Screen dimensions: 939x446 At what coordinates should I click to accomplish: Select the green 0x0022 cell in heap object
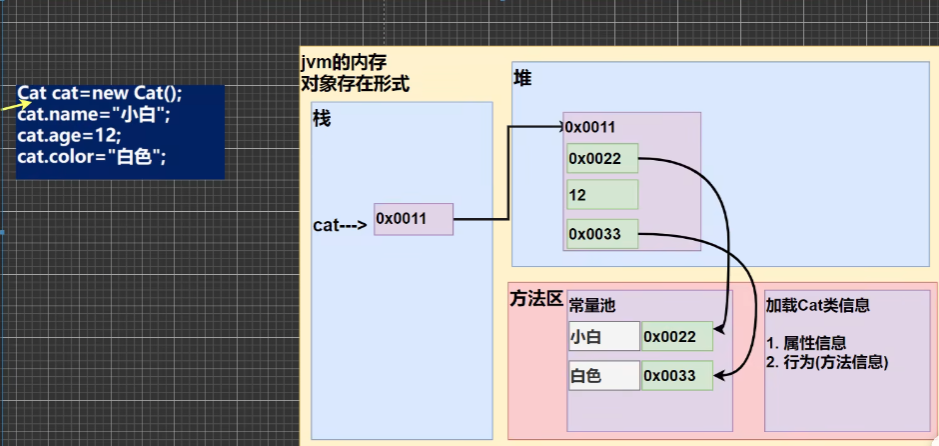(602, 158)
